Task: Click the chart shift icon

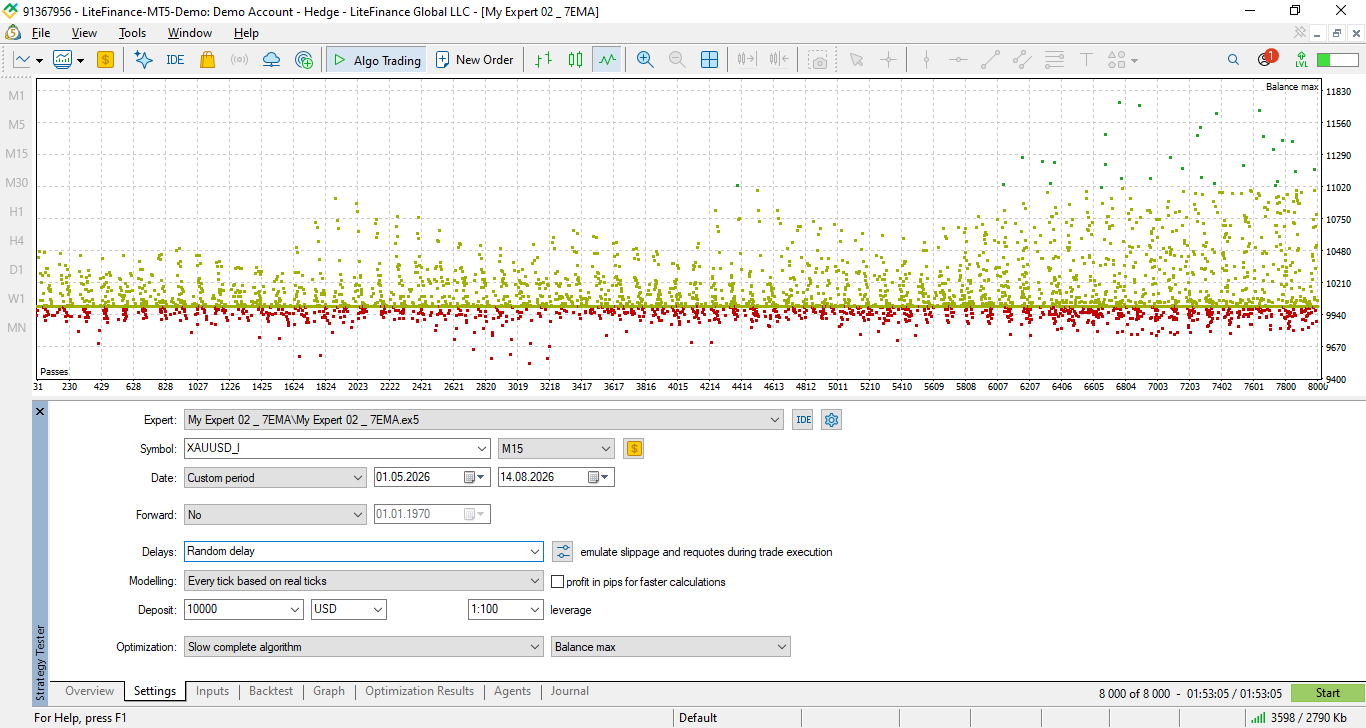Action: coord(780,60)
